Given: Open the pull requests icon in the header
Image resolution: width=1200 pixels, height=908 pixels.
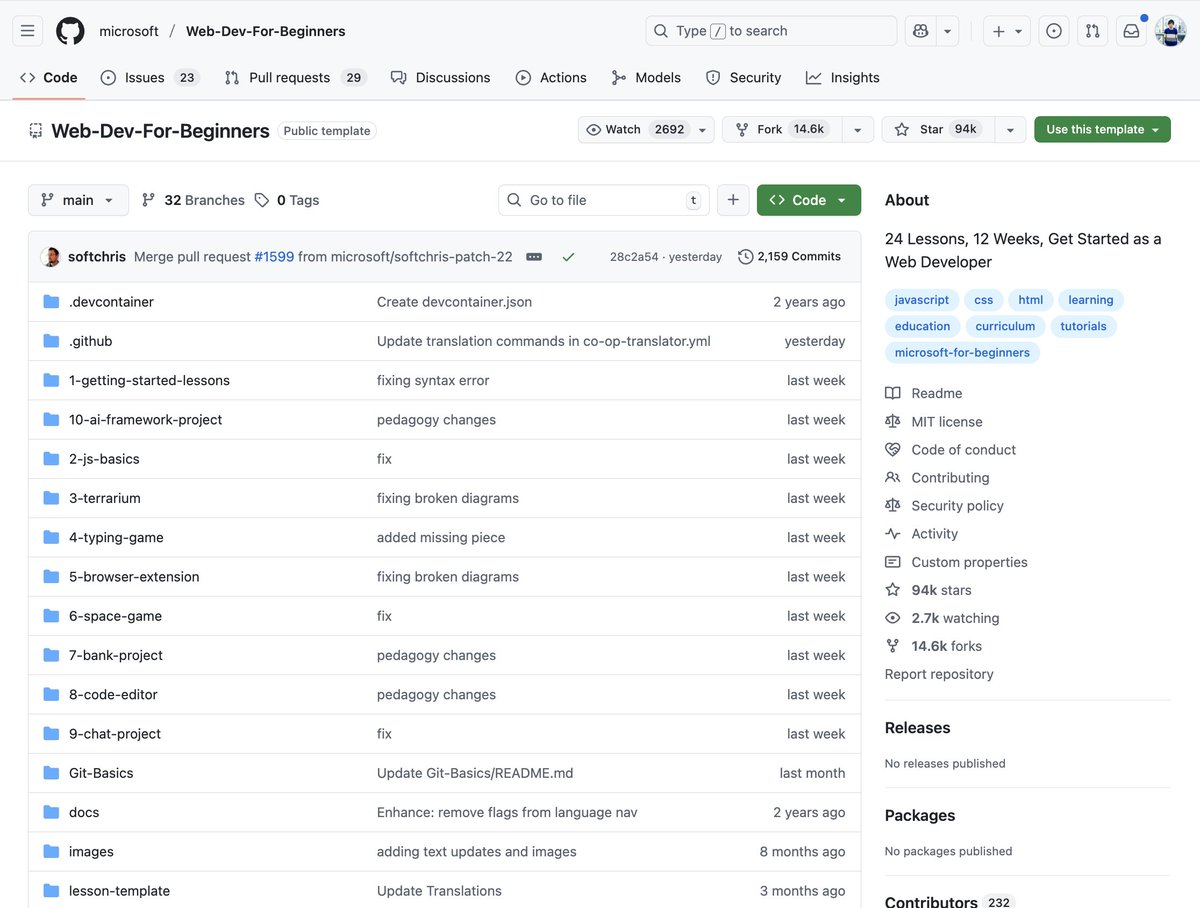Looking at the screenshot, I should click(1093, 31).
